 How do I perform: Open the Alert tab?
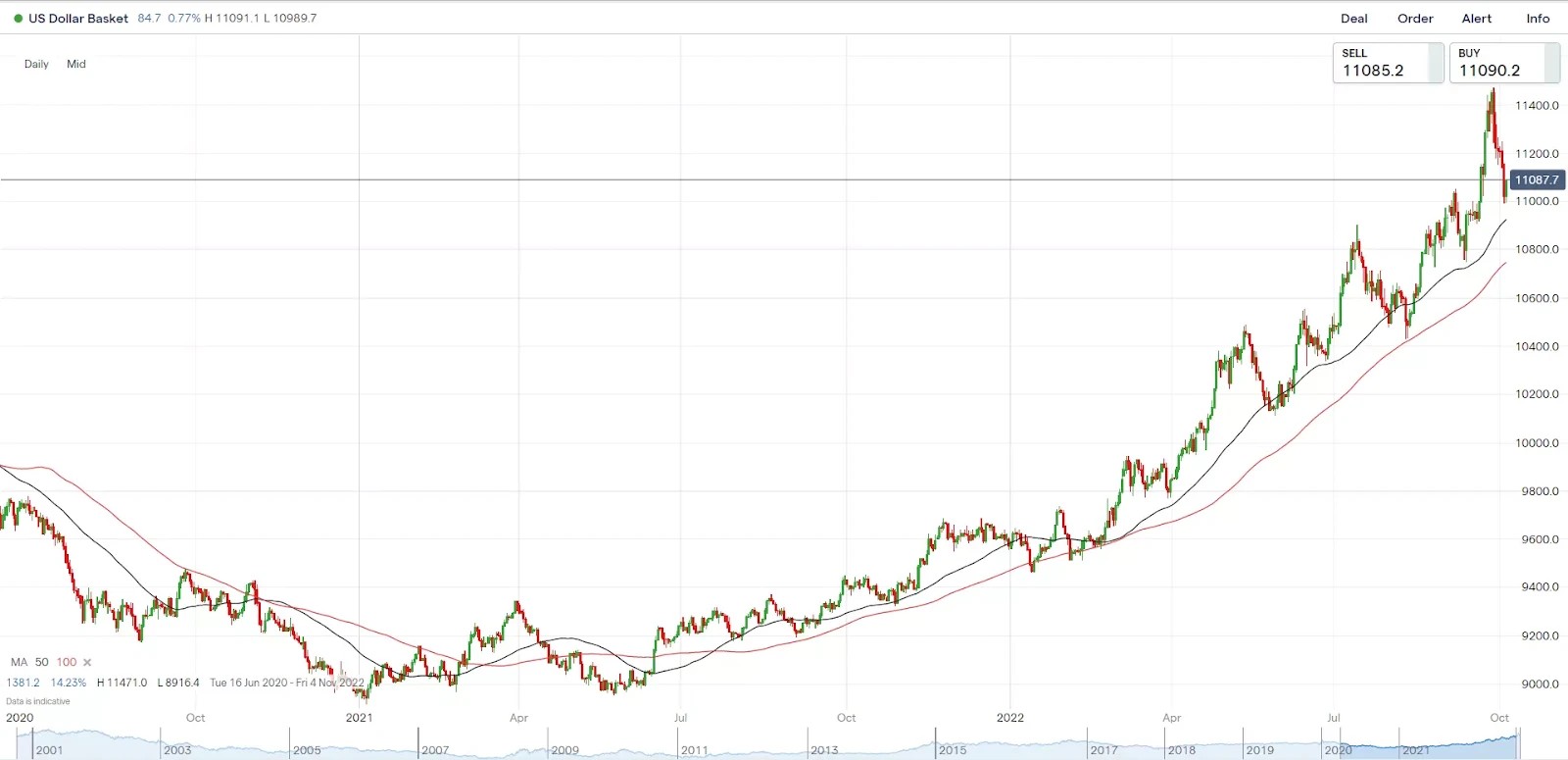click(1477, 19)
